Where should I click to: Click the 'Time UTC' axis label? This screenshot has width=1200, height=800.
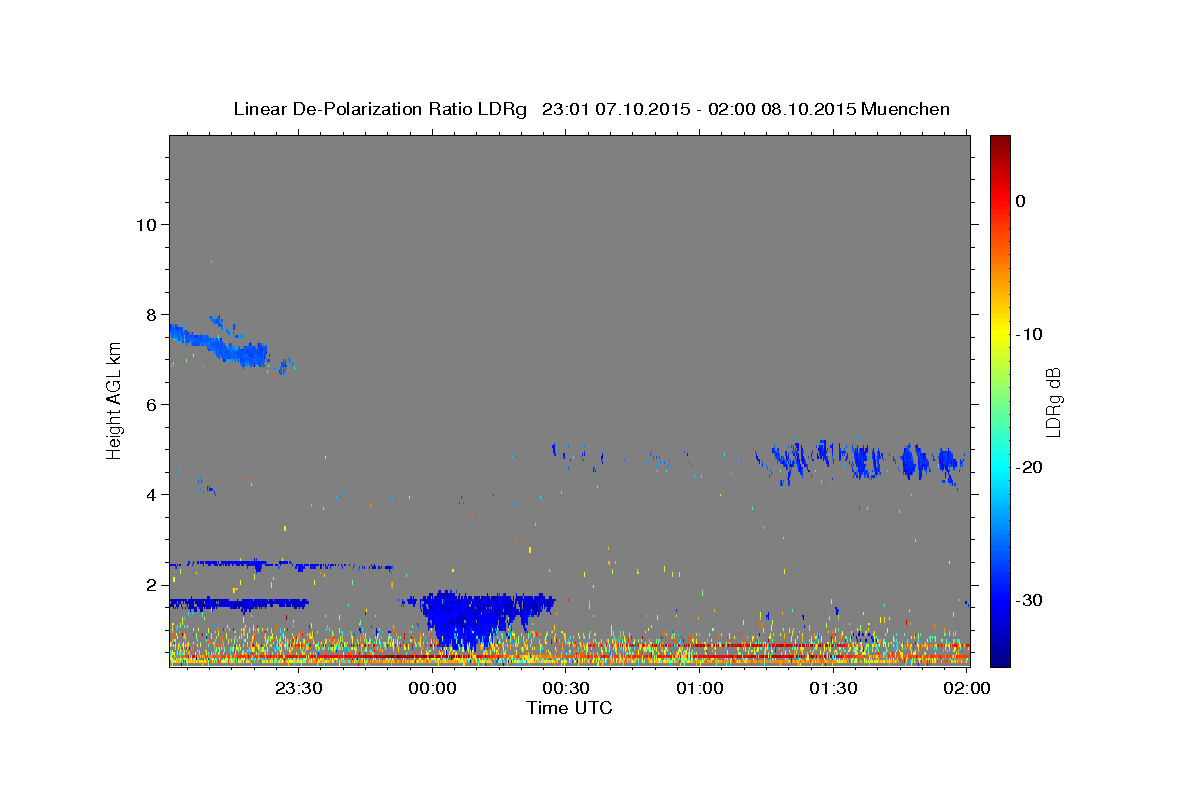569,708
